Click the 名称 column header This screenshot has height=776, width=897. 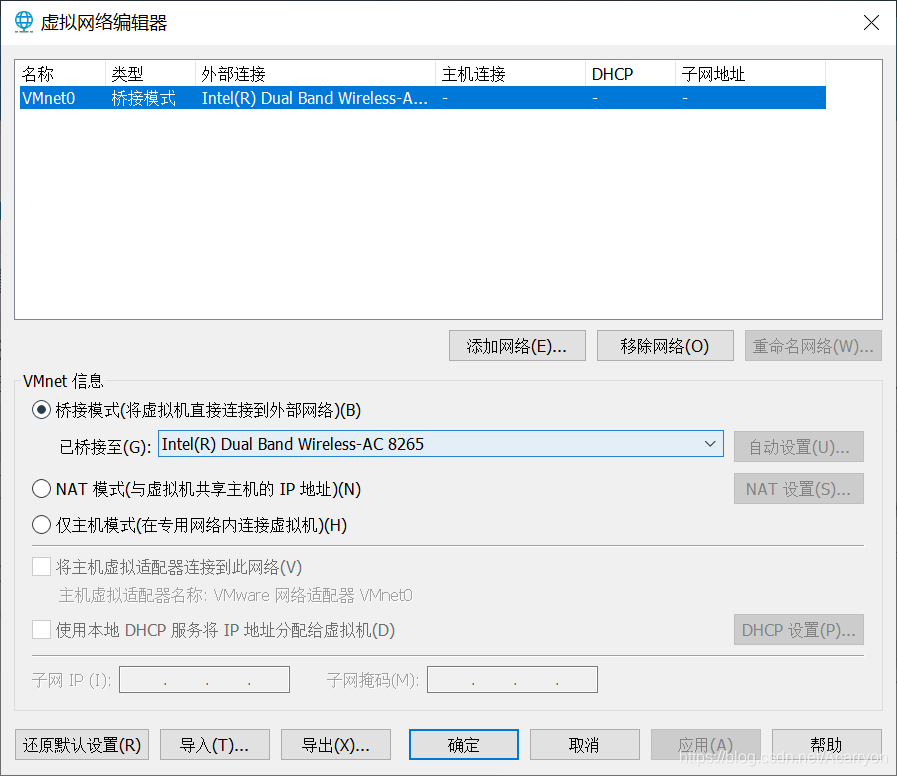(61, 74)
